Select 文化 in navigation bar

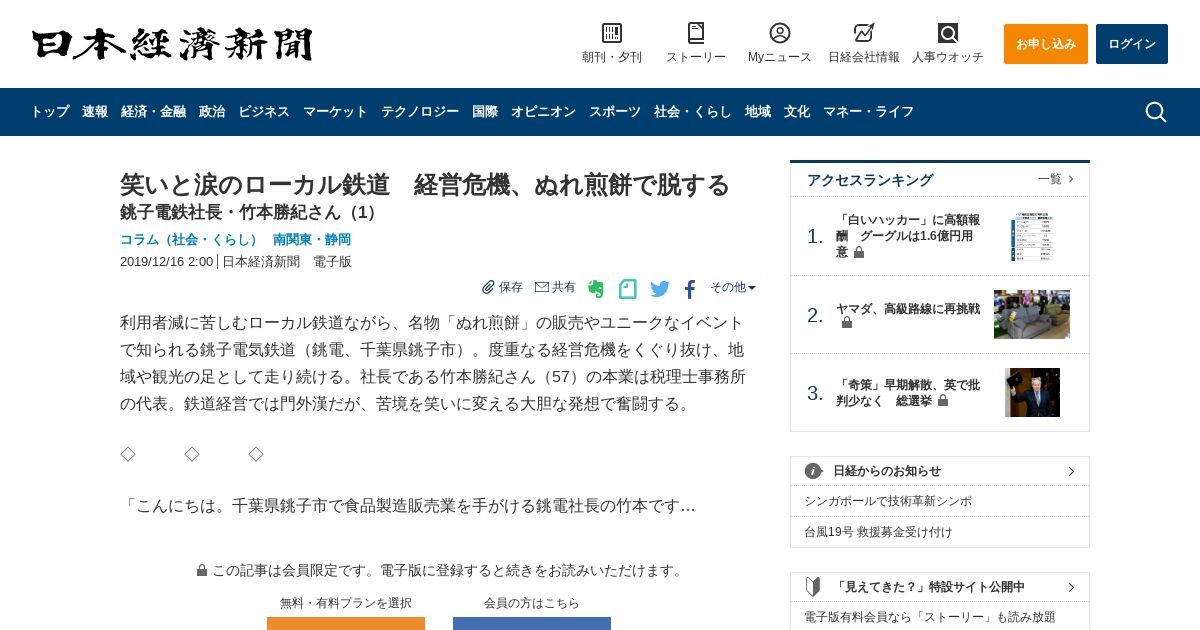point(797,112)
